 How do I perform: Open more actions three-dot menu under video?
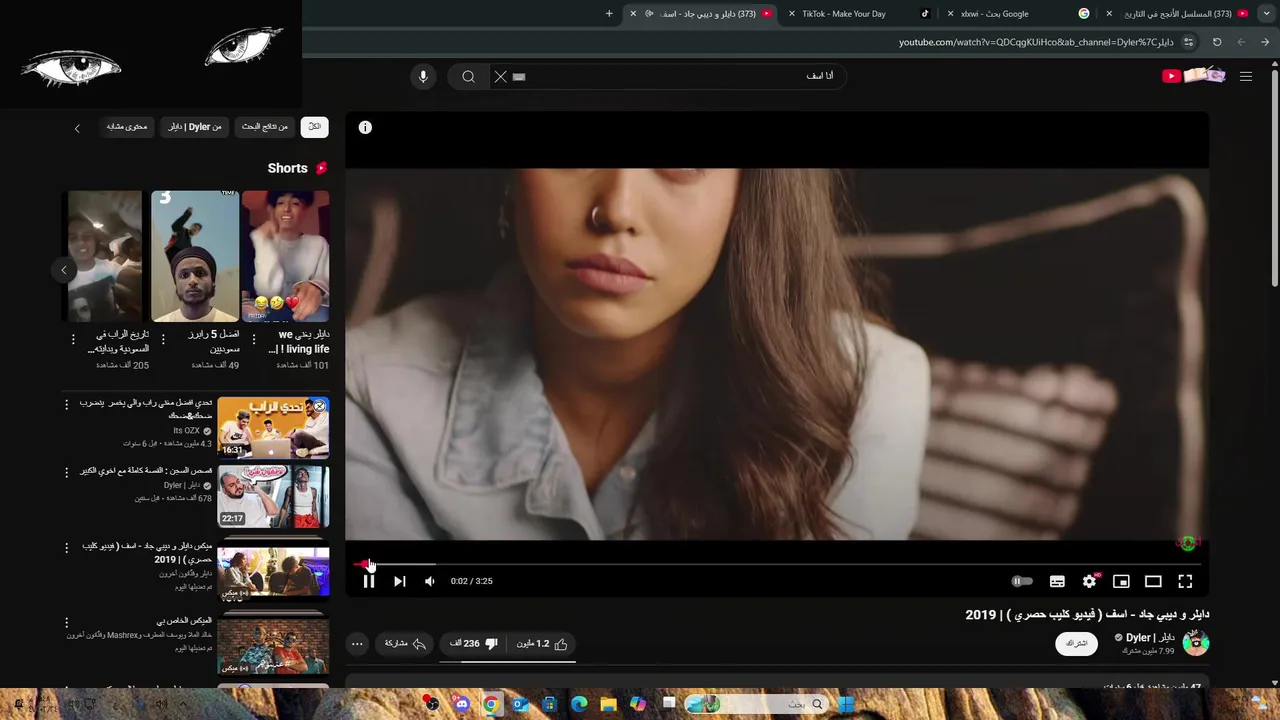click(x=357, y=644)
